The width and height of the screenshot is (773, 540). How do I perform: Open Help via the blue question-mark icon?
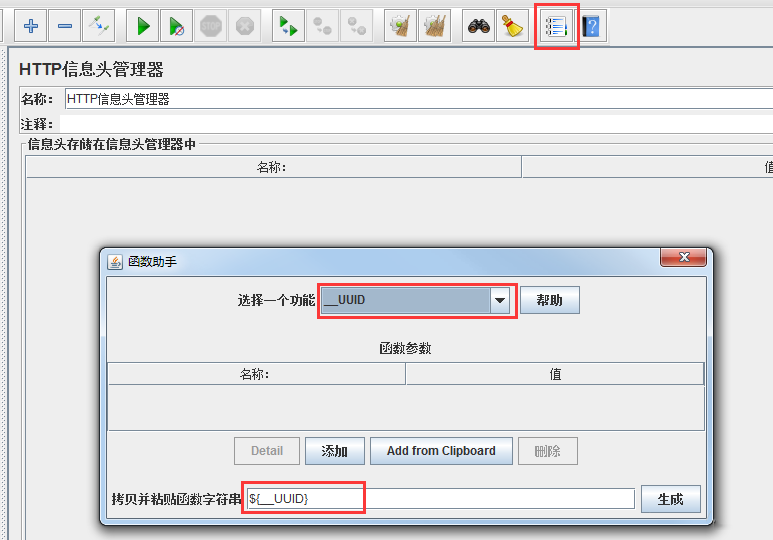[x=591, y=26]
